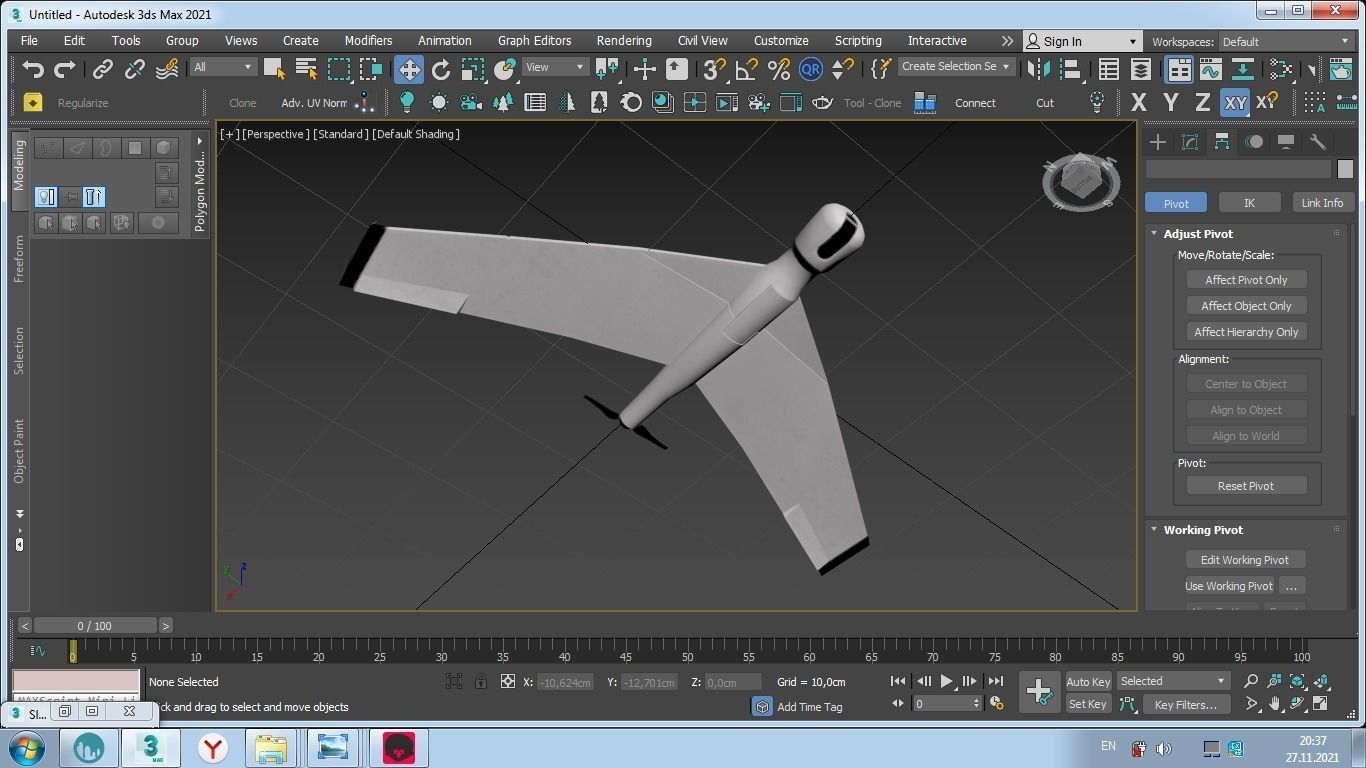
Task: Toggle selection lock padlock icon
Action: coord(481,681)
